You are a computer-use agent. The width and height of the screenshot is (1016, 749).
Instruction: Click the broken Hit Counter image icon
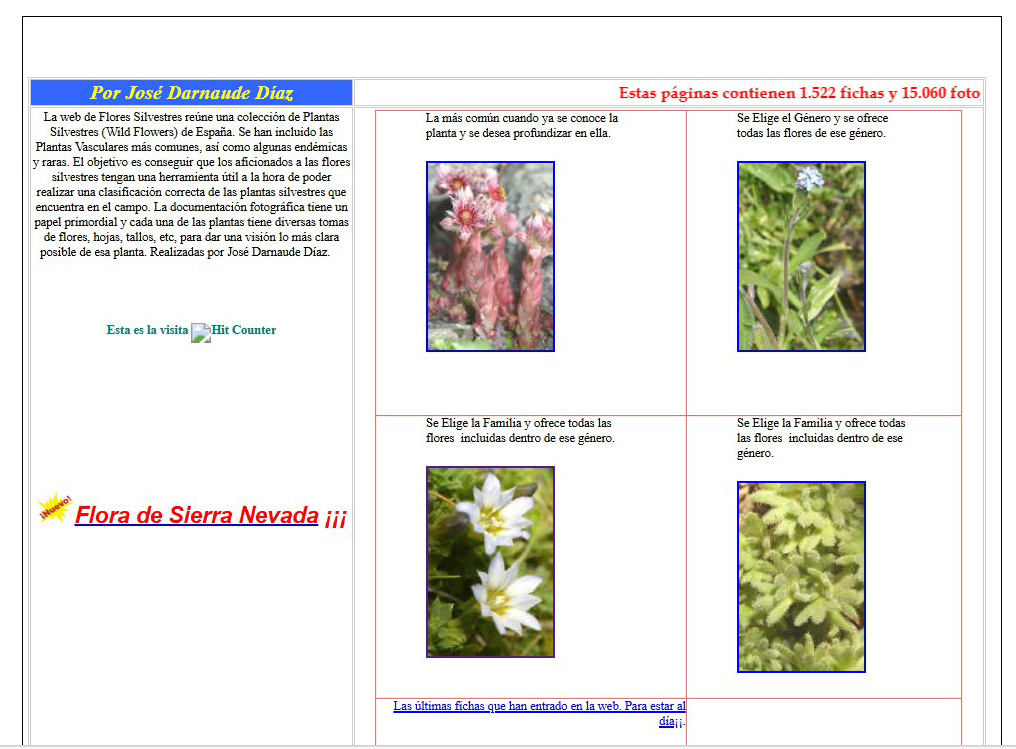coord(200,333)
